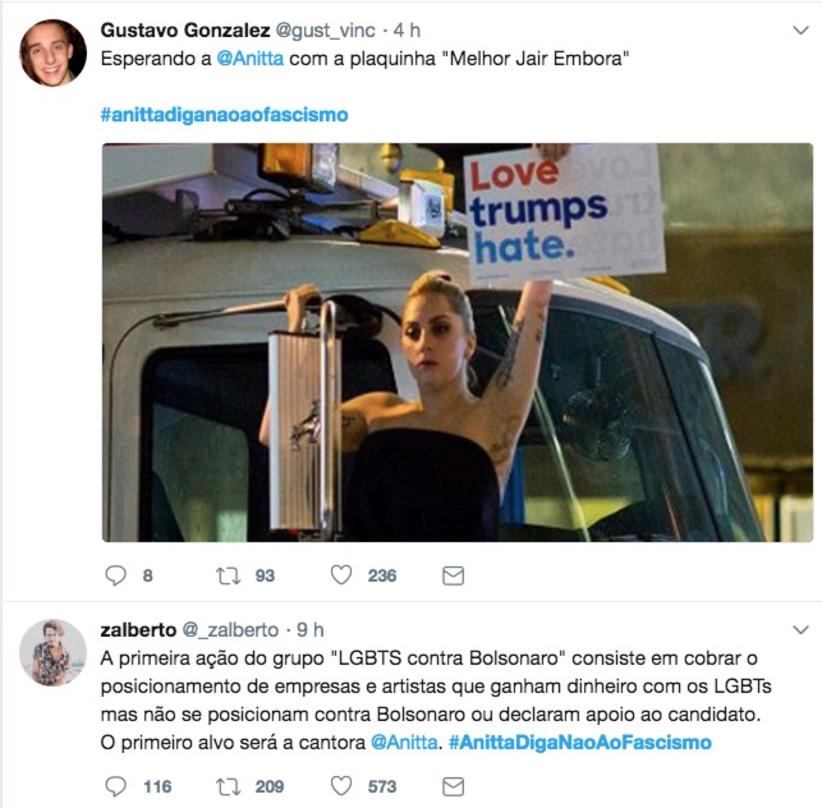Retweet Gustavo Gonzalez's tweet
The height and width of the screenshot is (808, 822).
(x=229, y=575)
